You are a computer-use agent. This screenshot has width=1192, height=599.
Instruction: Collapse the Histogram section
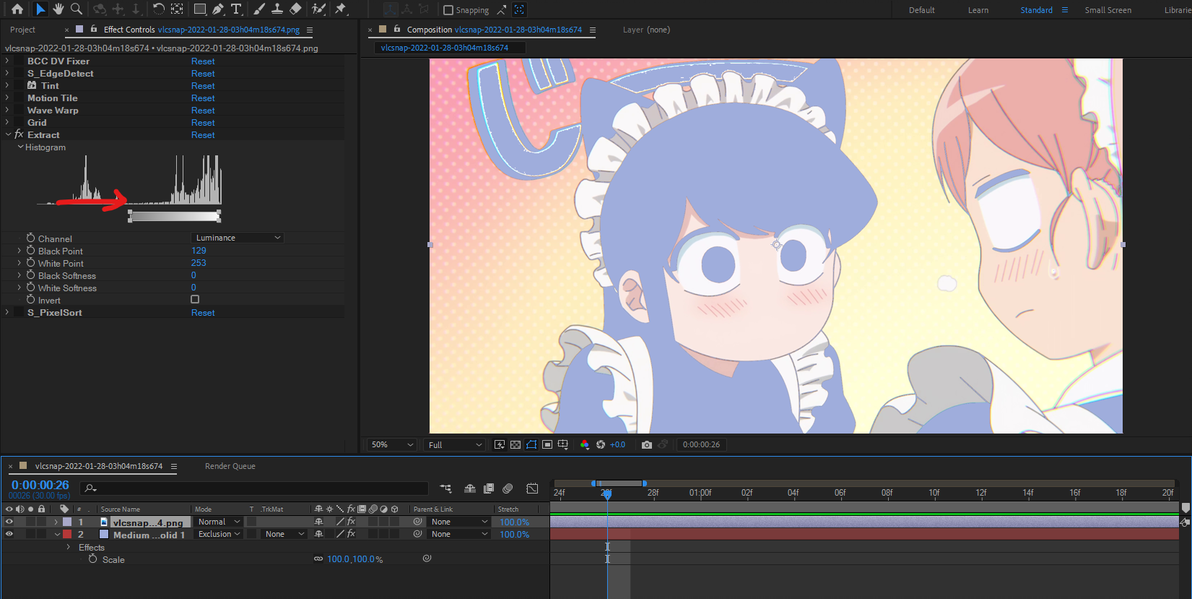[21, 147]
